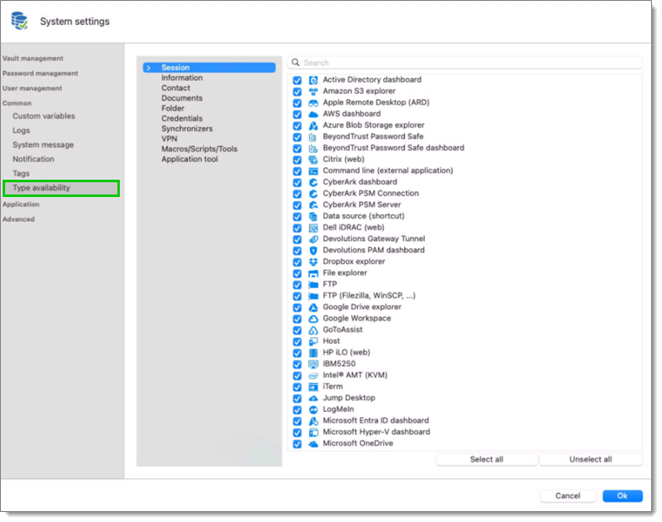Click the Jump Desktop icon

click(313, 398)
